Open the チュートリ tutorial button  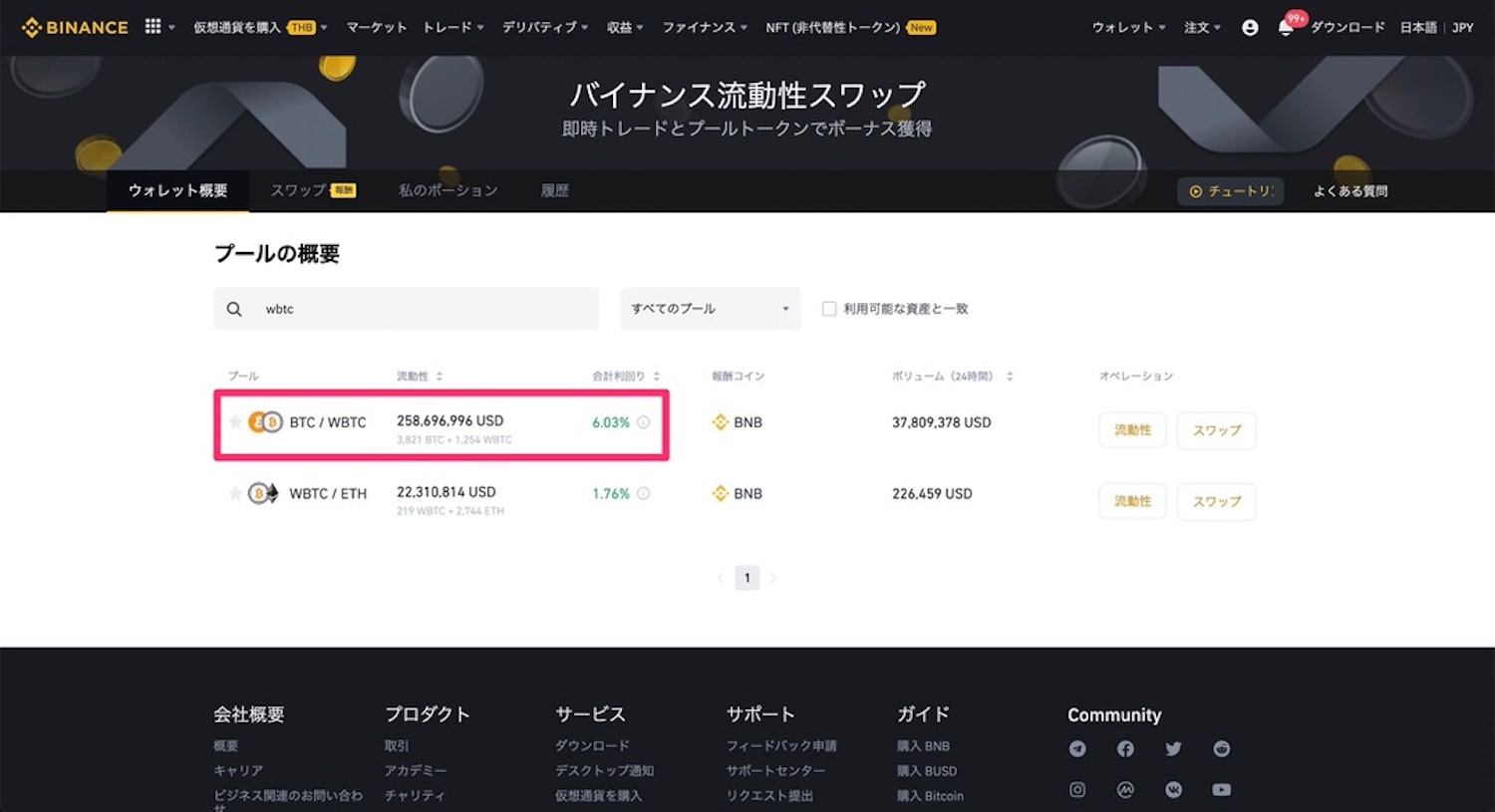(x=1231, y=191)
